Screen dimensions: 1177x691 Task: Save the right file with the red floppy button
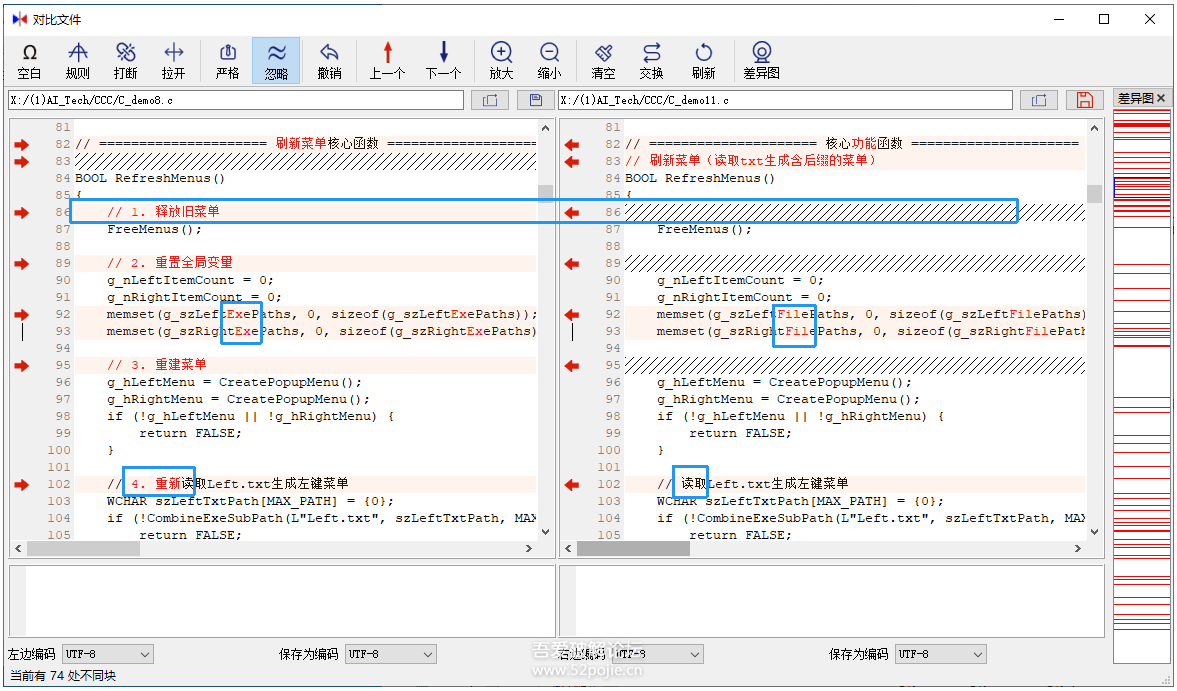click(1085, 99)
